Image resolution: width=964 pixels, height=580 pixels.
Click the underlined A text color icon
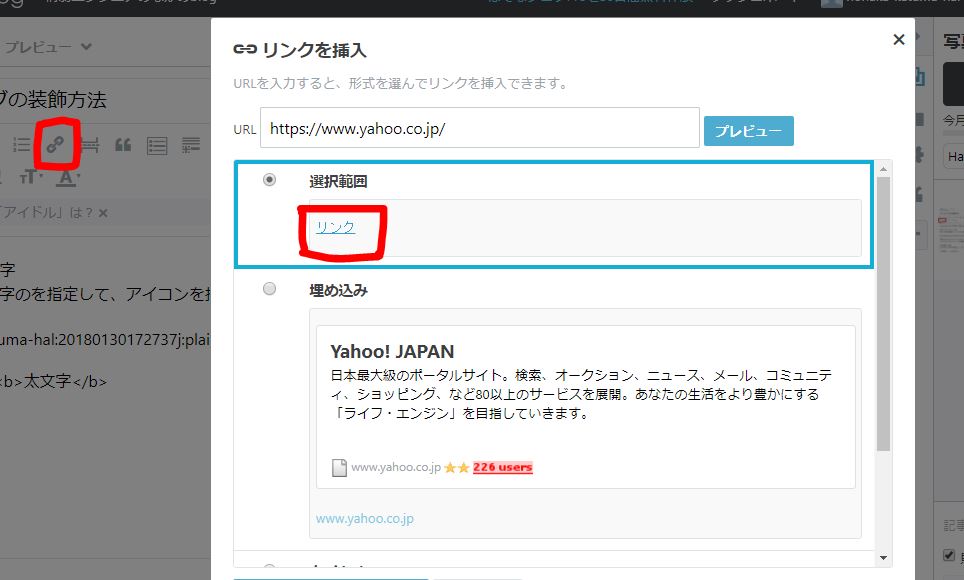[65, 178]
